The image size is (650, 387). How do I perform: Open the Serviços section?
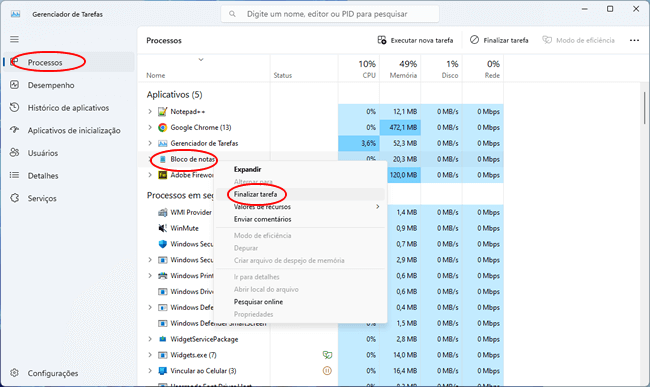(42, 198)
